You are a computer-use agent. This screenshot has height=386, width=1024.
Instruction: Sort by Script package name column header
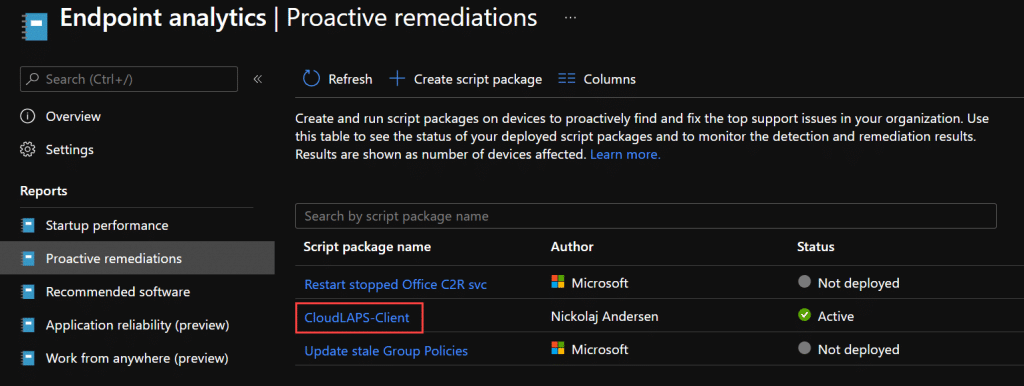coord(367,247)
